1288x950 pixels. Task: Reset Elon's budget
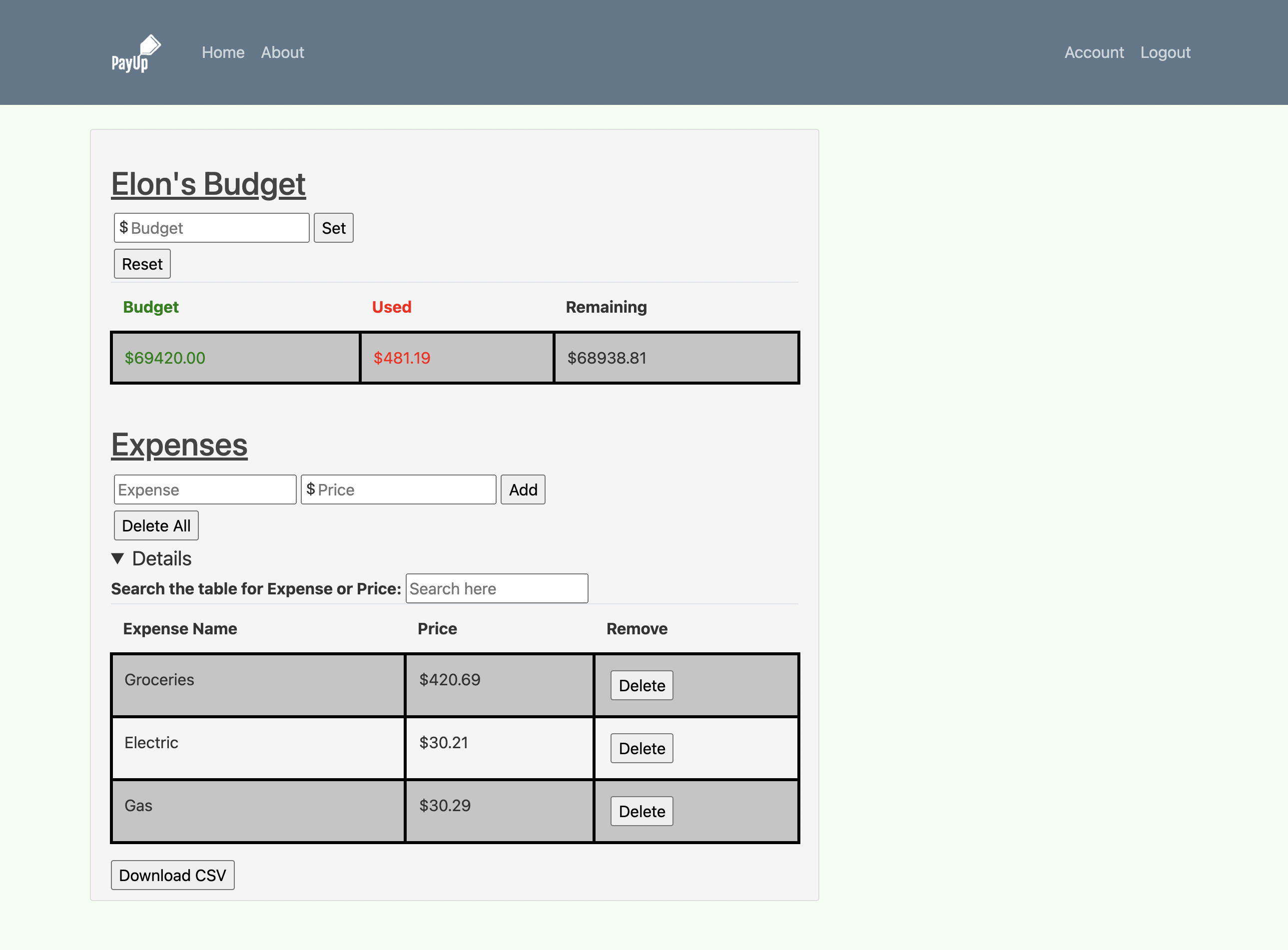coord(141,263)
